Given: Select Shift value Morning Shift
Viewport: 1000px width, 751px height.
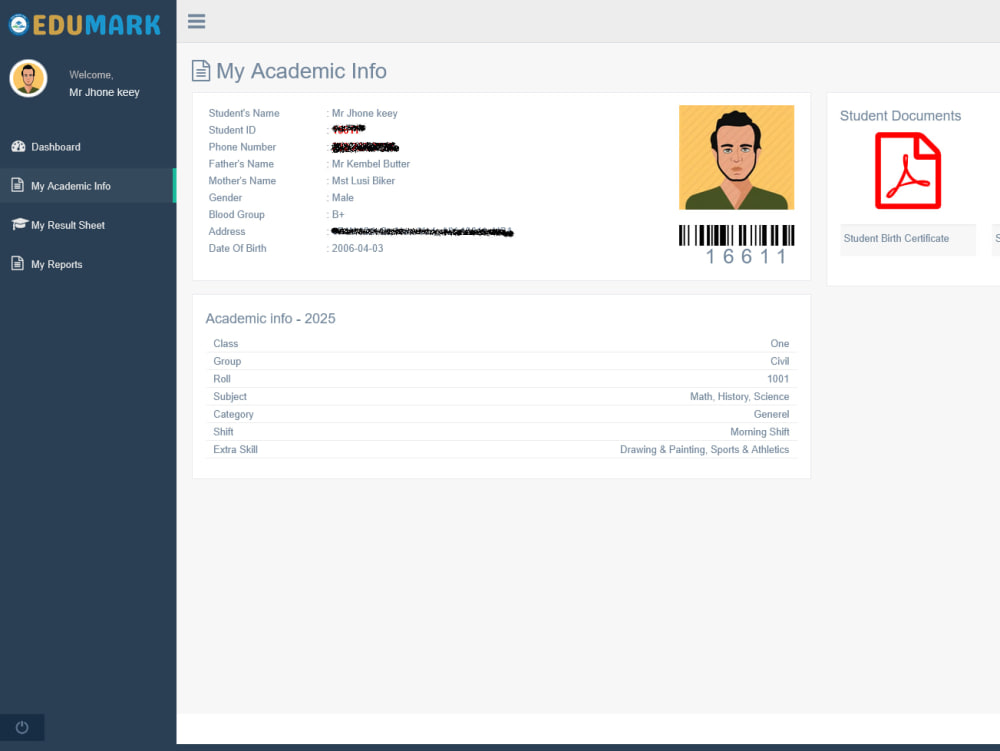Looking at the screenshot, I should tap(760, 432).
